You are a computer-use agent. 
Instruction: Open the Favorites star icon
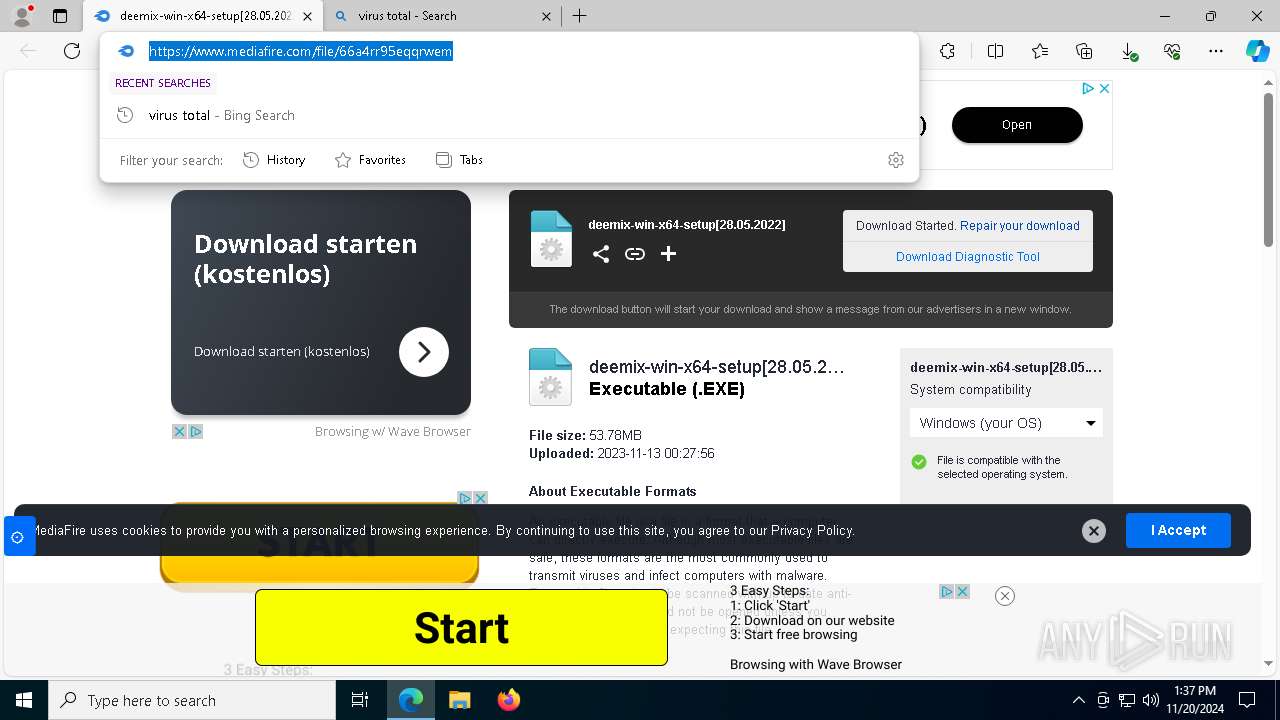[x=1040, y=51]
